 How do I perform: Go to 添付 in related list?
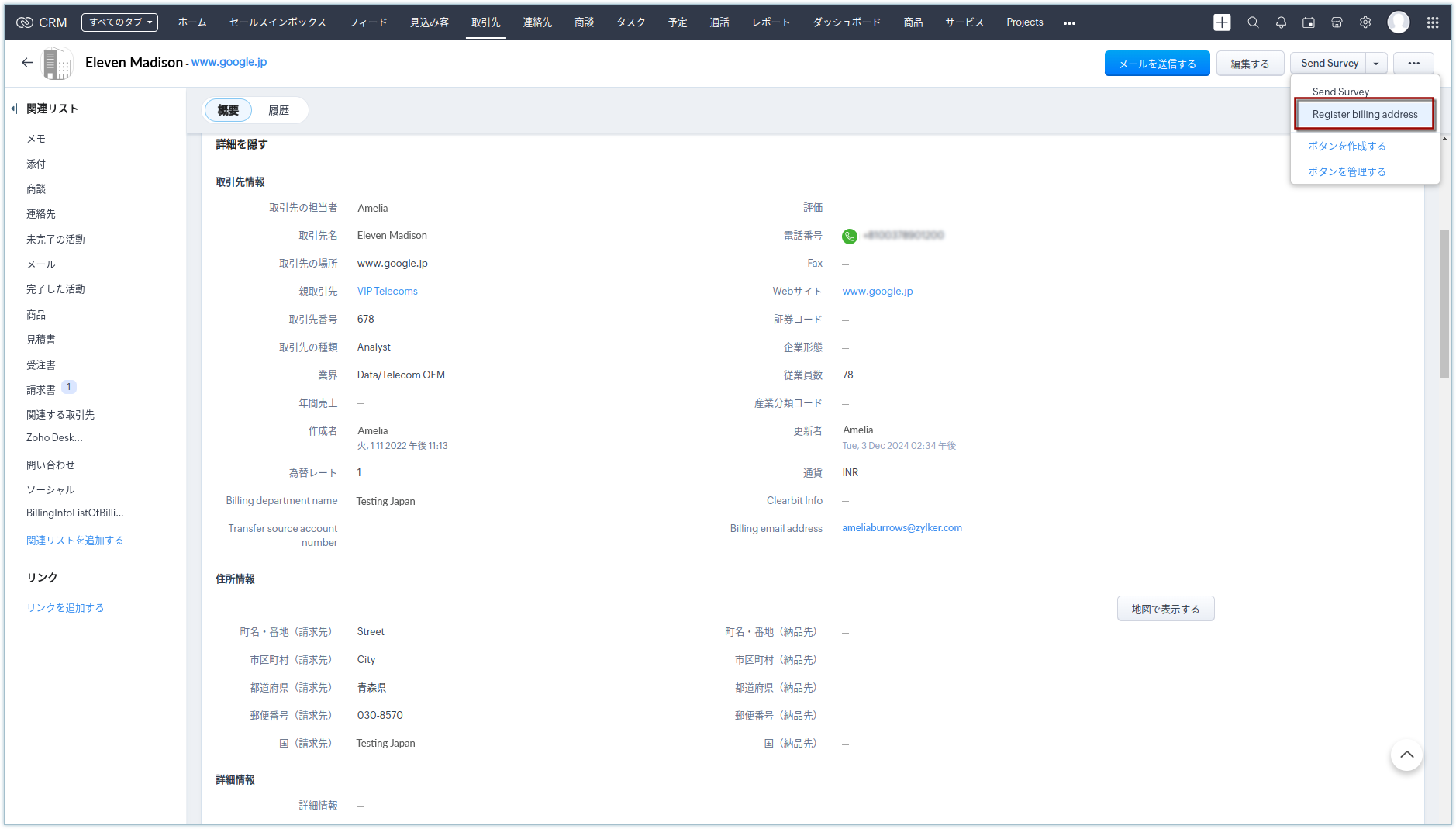(36, 164)
